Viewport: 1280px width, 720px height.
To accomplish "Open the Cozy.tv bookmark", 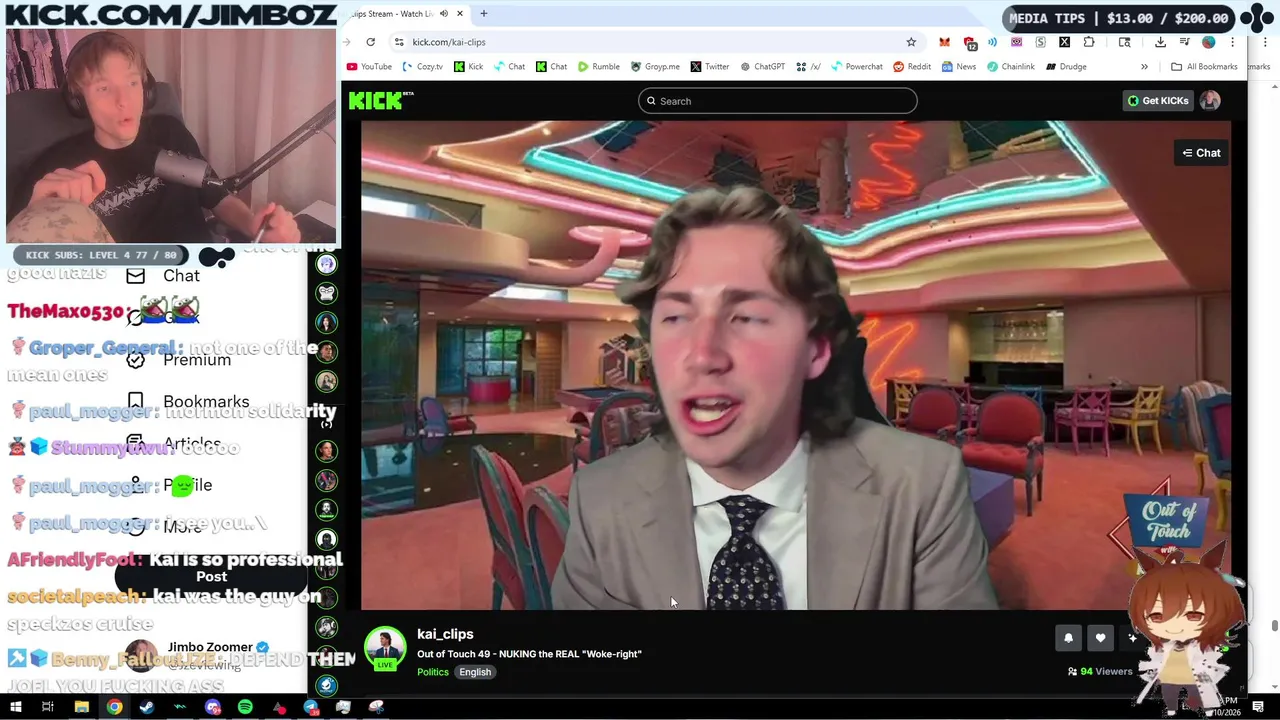I will point(422,67).
